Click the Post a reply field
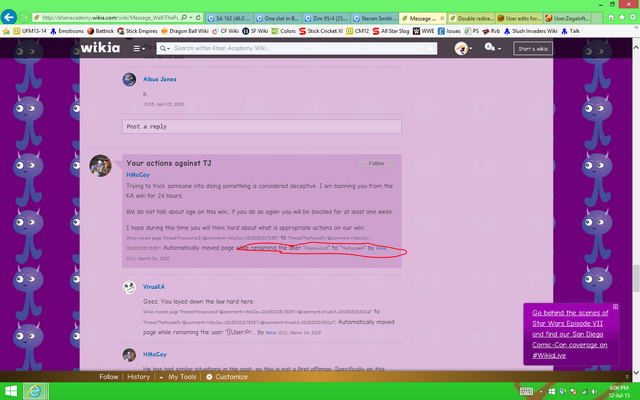640x400 pixels. [262, 127]
